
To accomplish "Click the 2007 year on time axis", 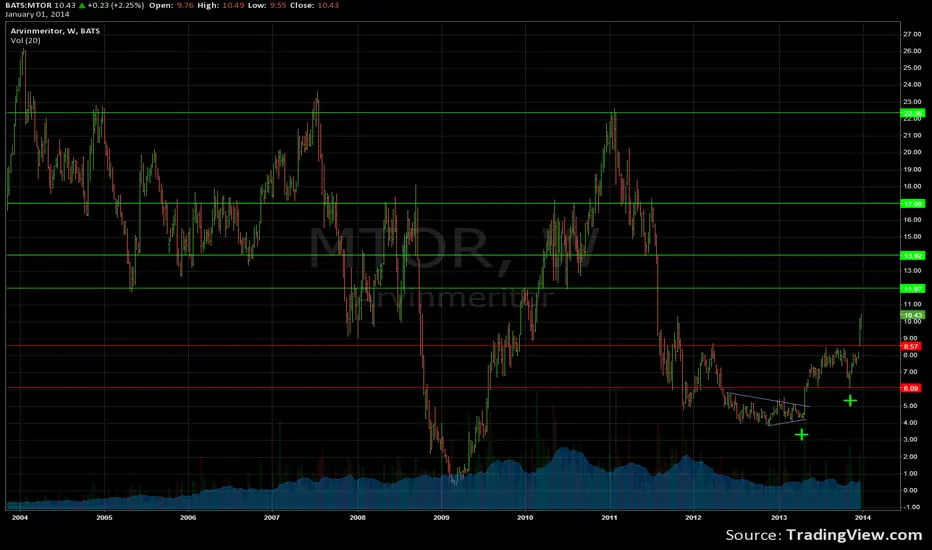I will coord(272,517).
